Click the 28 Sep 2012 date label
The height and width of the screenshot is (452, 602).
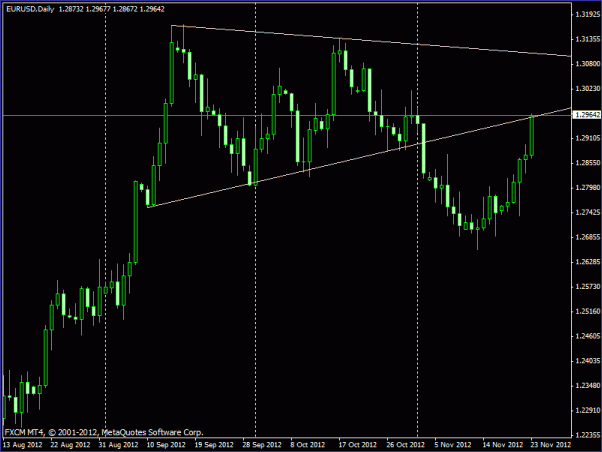click(262, 445)
